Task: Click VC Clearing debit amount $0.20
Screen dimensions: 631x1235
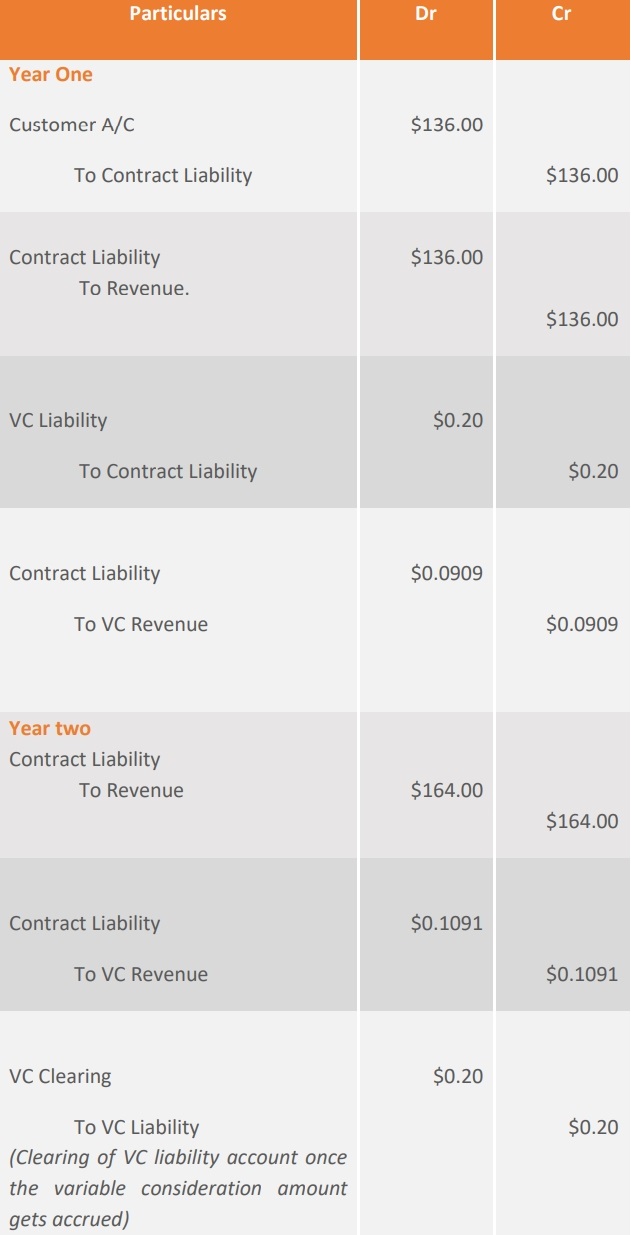Action: click(457, 1077)
